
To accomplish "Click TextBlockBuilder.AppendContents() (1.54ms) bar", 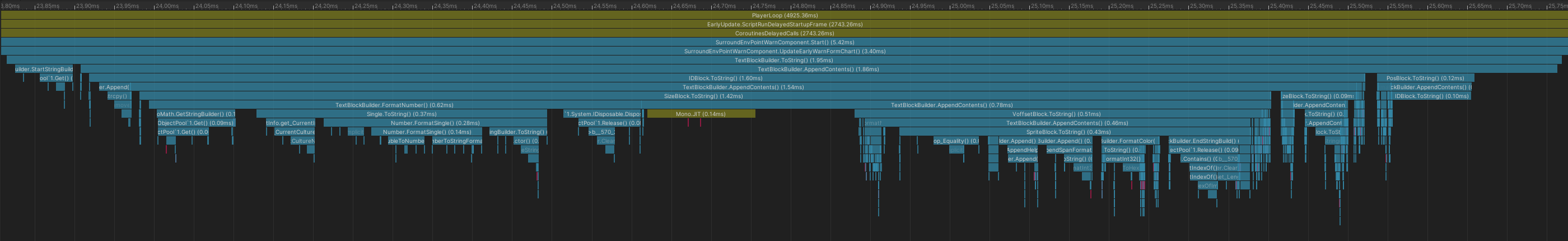I will tap(743, 87).
